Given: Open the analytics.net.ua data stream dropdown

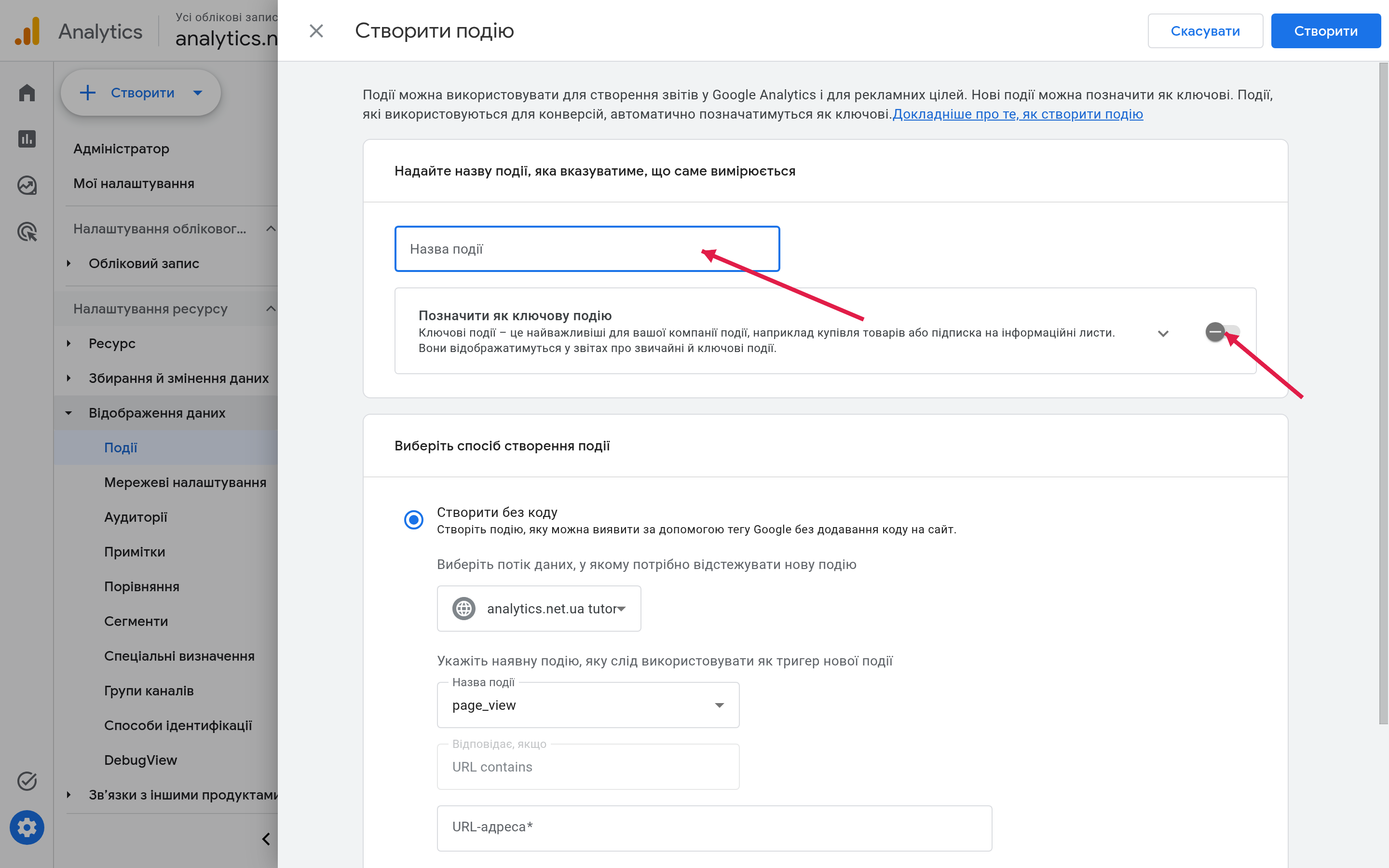Looking at the screenshot, I should [539, 609].
